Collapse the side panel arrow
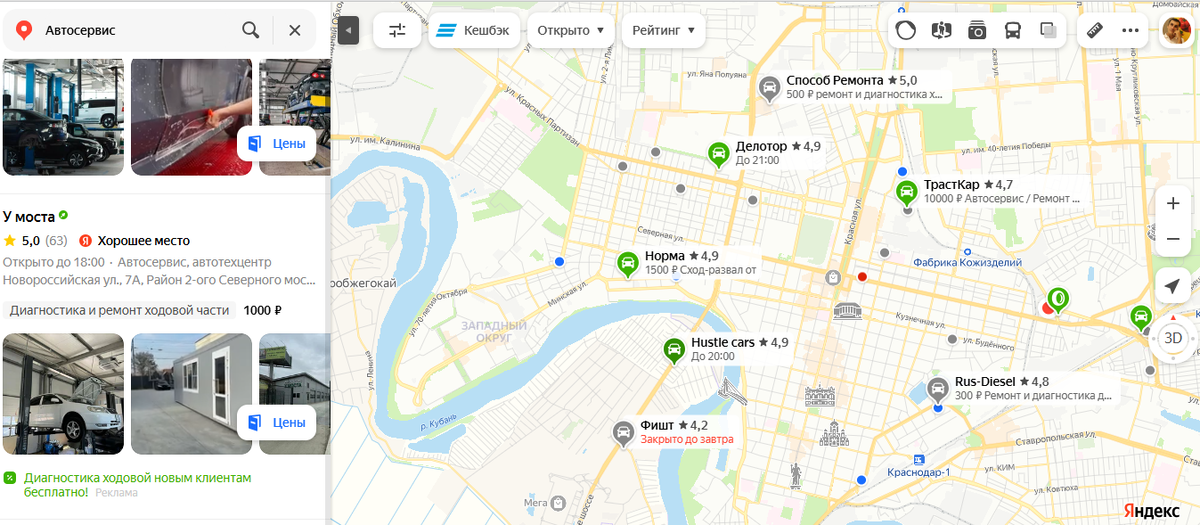Viewport: 1200px width, 525px height. pos(348,30)
